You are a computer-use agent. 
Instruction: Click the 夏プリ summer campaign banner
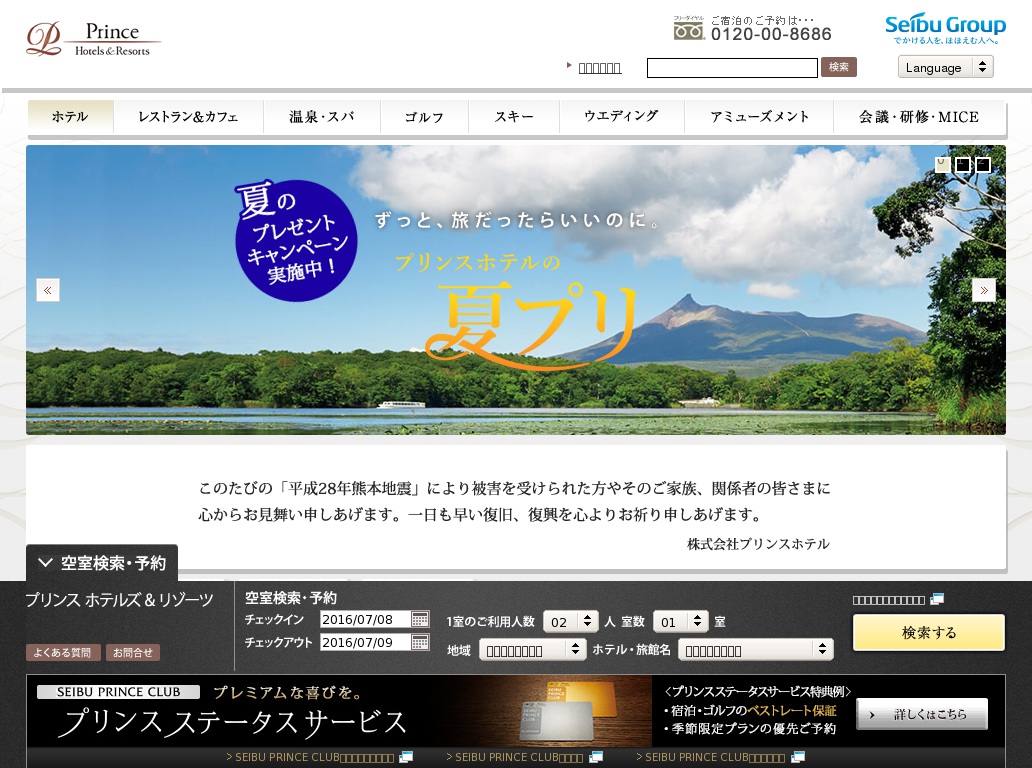pos(516,290)
